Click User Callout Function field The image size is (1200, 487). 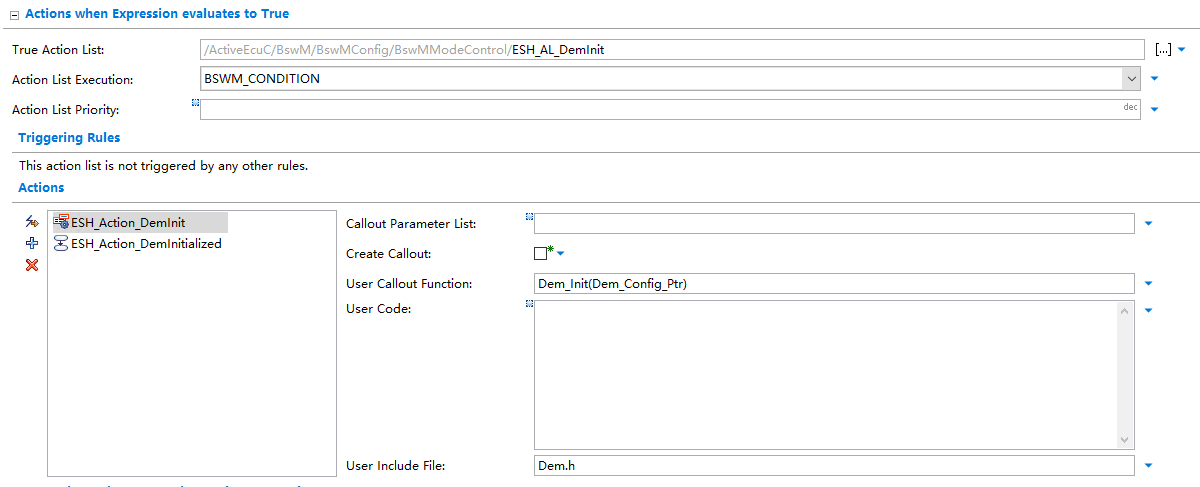point(835,283)
